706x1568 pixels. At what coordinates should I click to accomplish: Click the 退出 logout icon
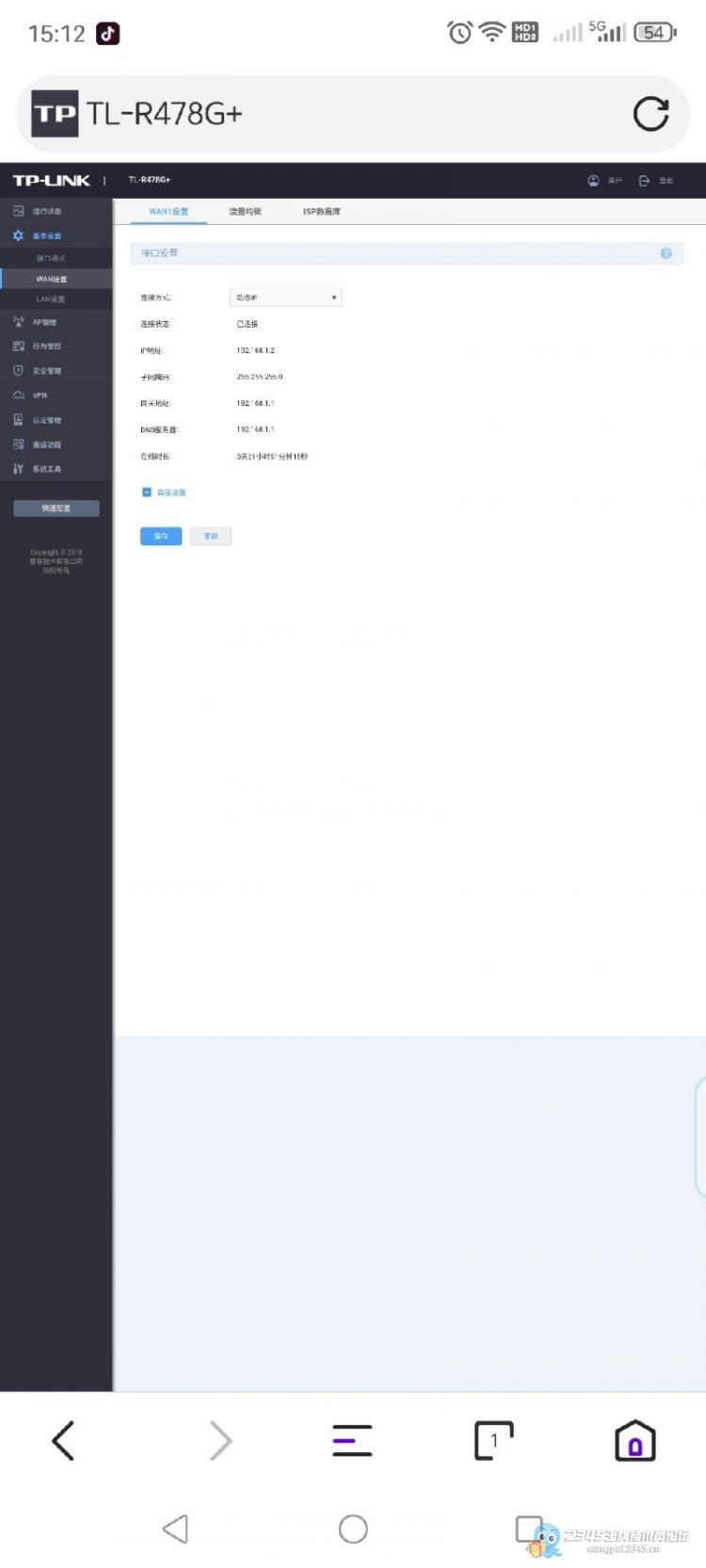point(645,181)
